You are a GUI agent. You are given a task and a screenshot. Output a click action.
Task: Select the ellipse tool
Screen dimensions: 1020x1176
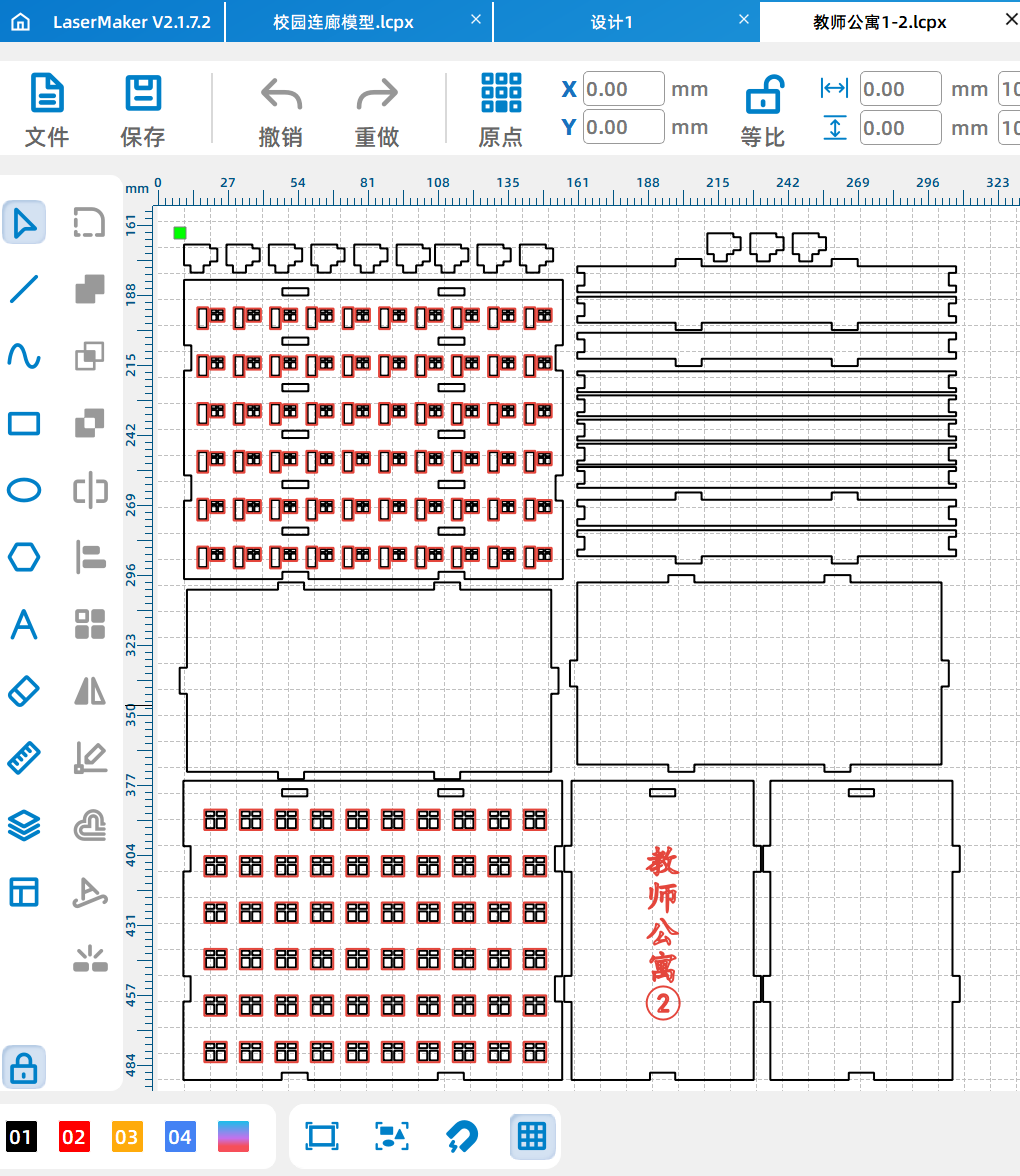tap(24, 490)
